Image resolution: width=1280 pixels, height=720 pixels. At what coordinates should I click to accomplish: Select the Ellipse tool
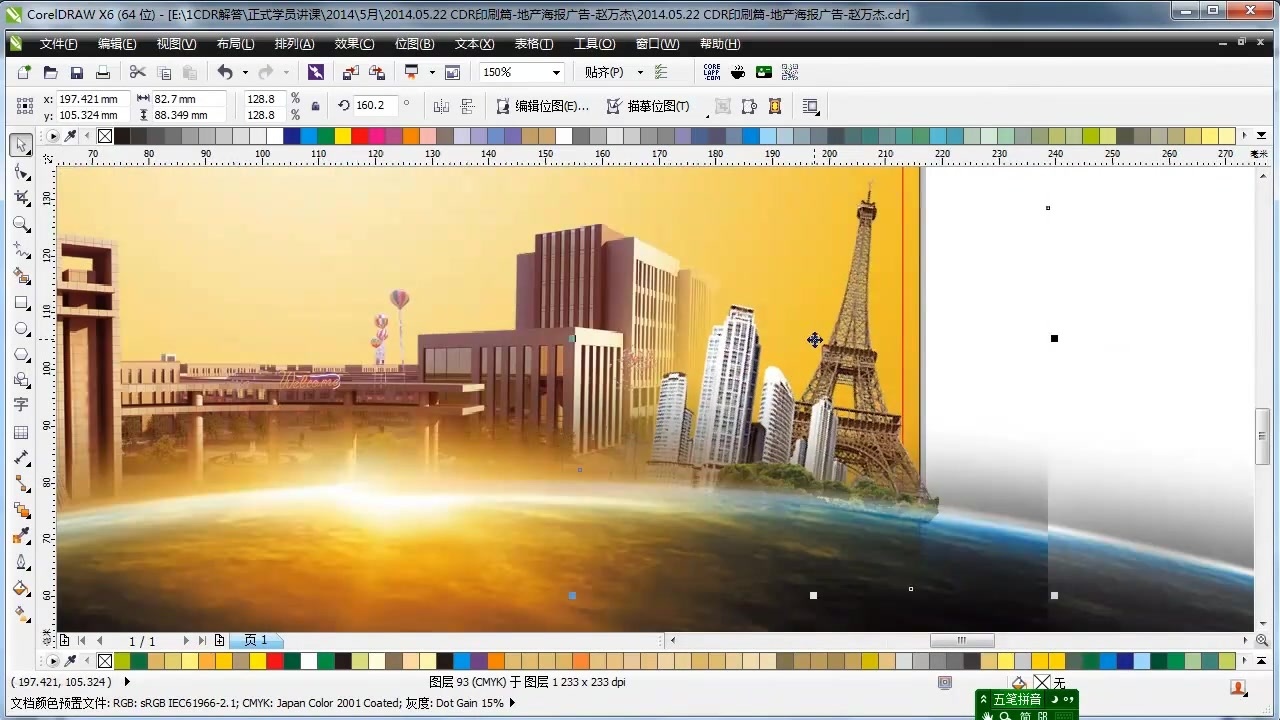click(21, 328)
